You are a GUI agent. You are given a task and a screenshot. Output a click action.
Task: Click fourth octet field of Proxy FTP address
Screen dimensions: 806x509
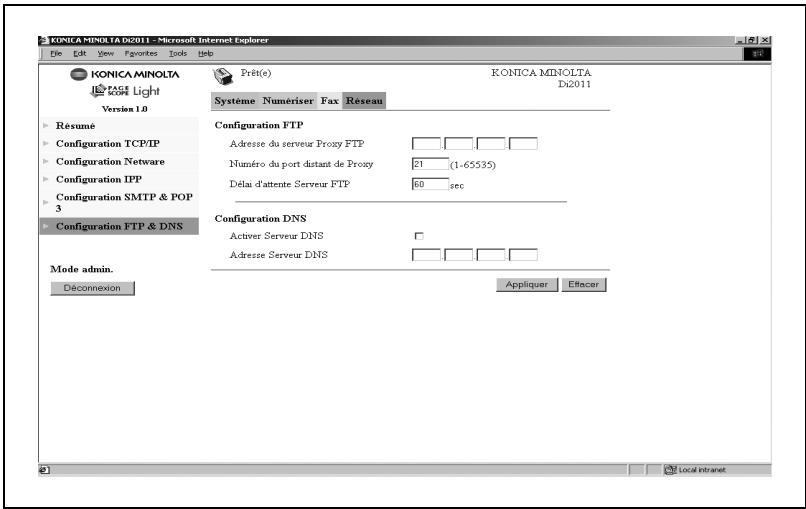pos(523,143)
